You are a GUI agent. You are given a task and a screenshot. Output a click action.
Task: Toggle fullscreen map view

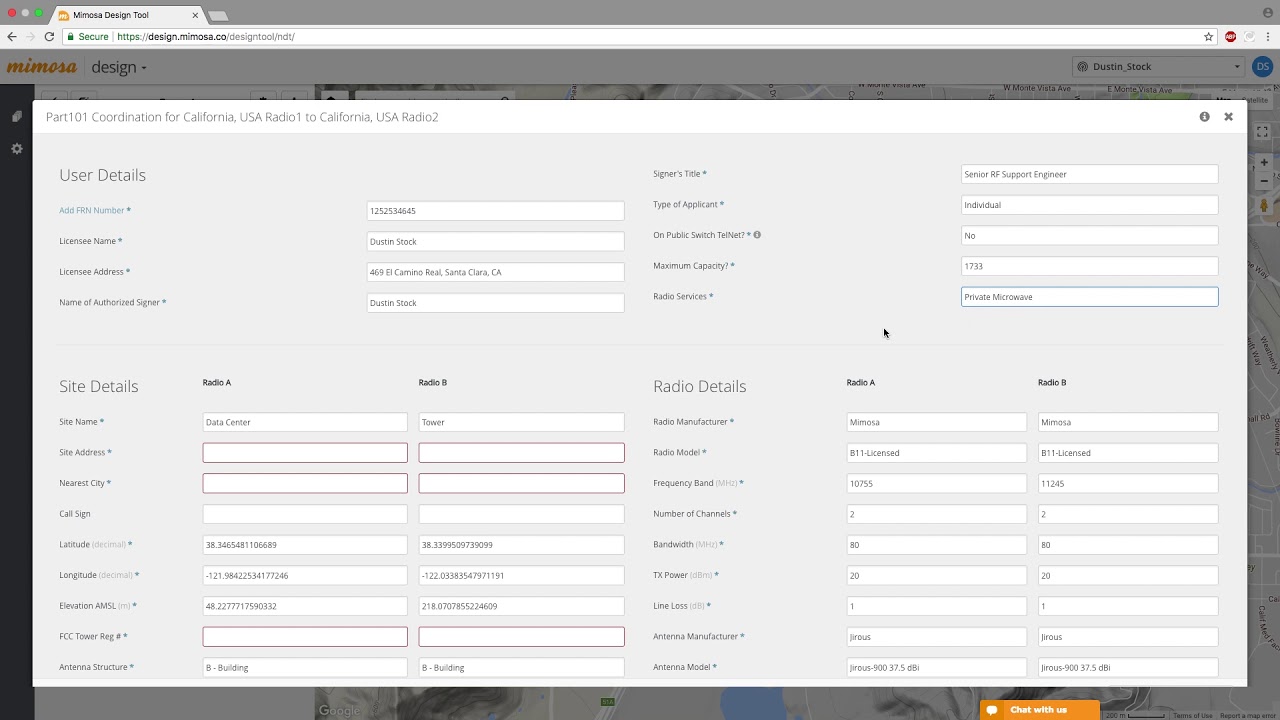coord(1263,131)
